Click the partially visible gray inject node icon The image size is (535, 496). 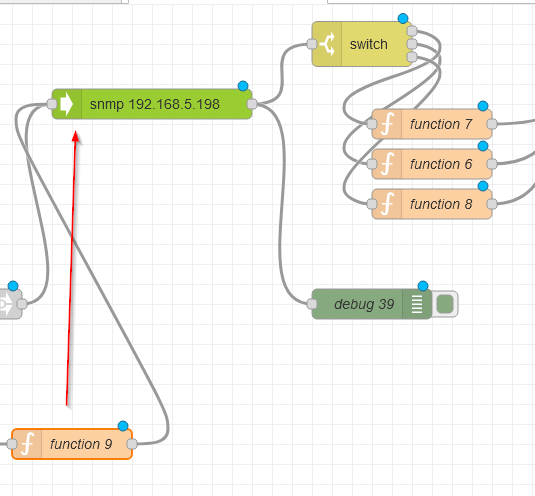click(x=5, y=304)
